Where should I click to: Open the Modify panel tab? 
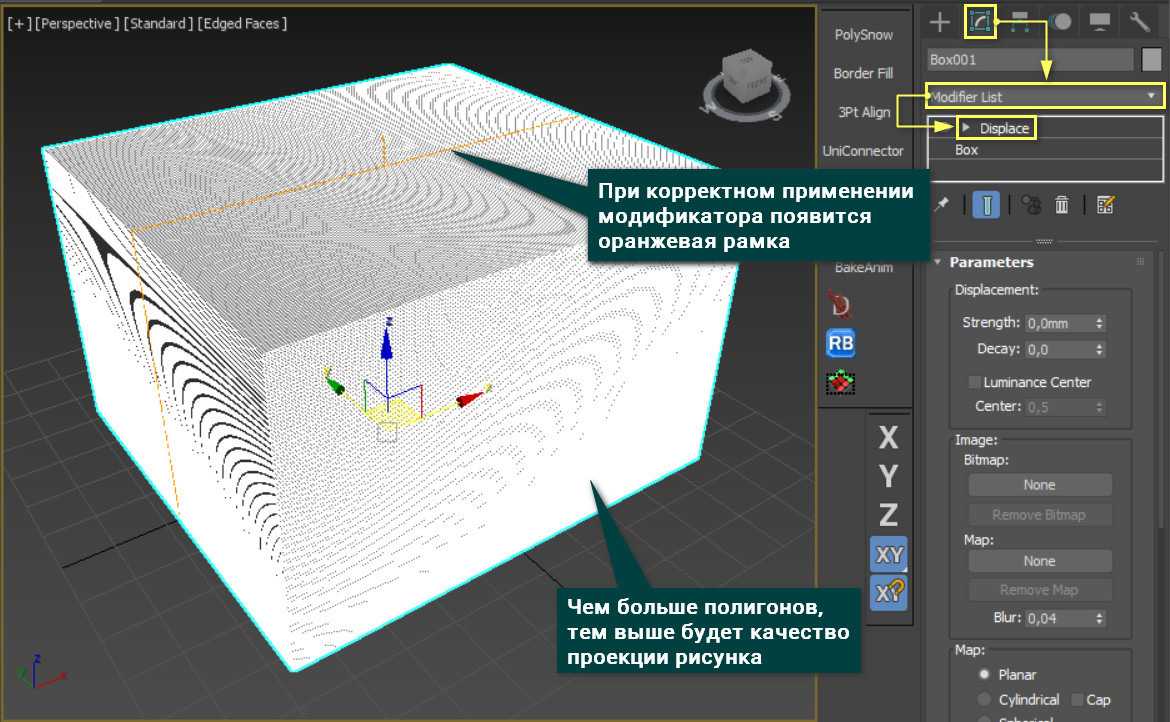pyautogui.click(x=980, y=21)
